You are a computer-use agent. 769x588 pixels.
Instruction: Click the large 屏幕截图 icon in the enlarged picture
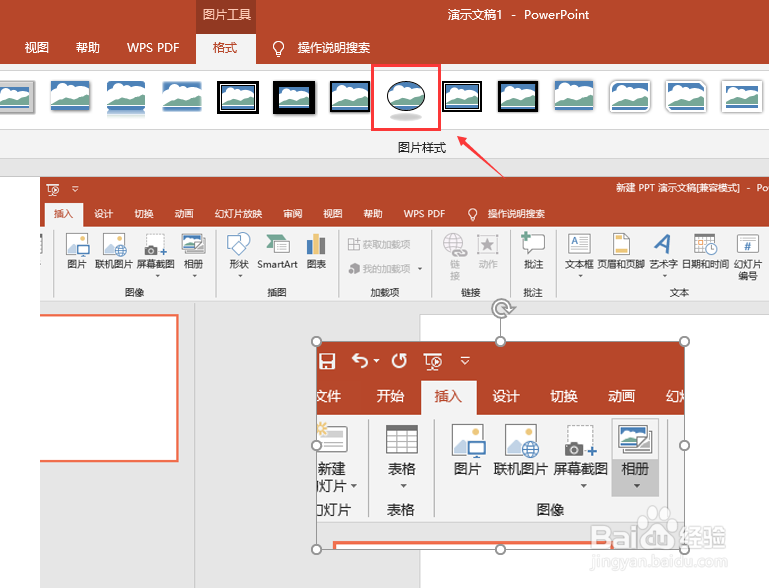(581, 440)
